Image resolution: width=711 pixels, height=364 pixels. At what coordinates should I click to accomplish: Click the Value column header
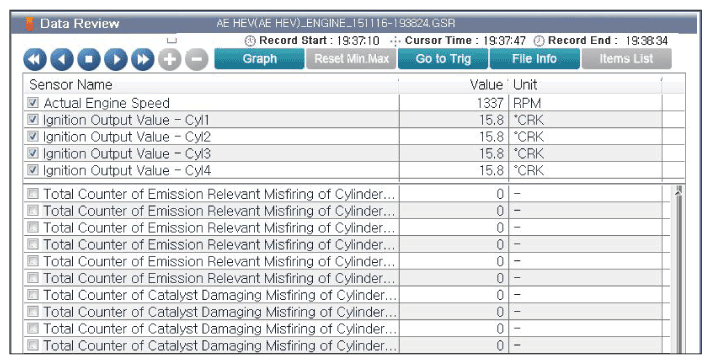coord(454,85)
